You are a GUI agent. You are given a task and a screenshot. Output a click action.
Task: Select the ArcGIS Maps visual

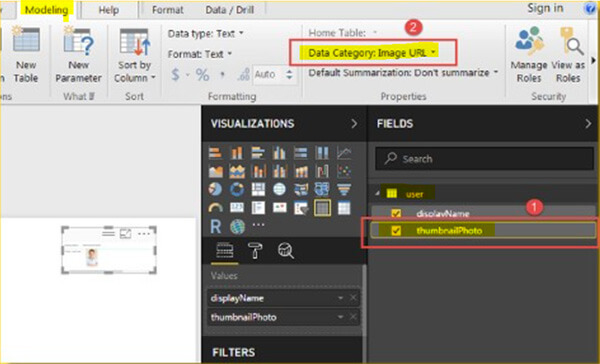pos(237,227)
